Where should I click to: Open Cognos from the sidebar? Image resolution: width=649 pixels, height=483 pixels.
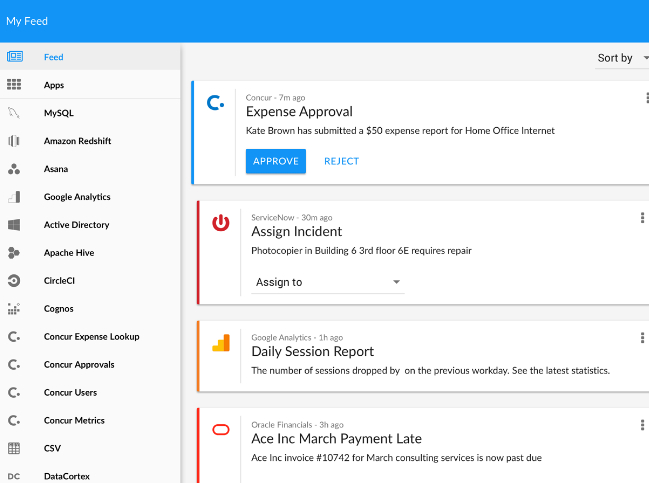tap(90, 309)
